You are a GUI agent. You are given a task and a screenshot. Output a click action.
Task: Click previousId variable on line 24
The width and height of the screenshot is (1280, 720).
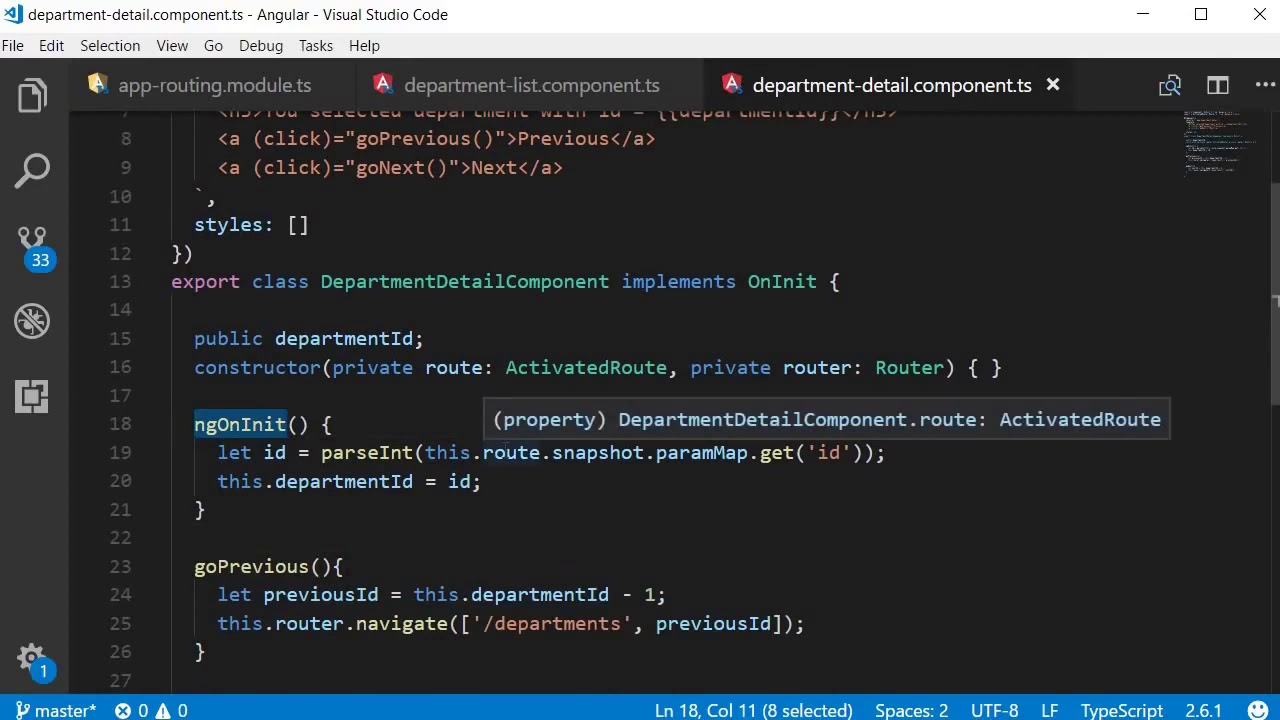[321, 595]
